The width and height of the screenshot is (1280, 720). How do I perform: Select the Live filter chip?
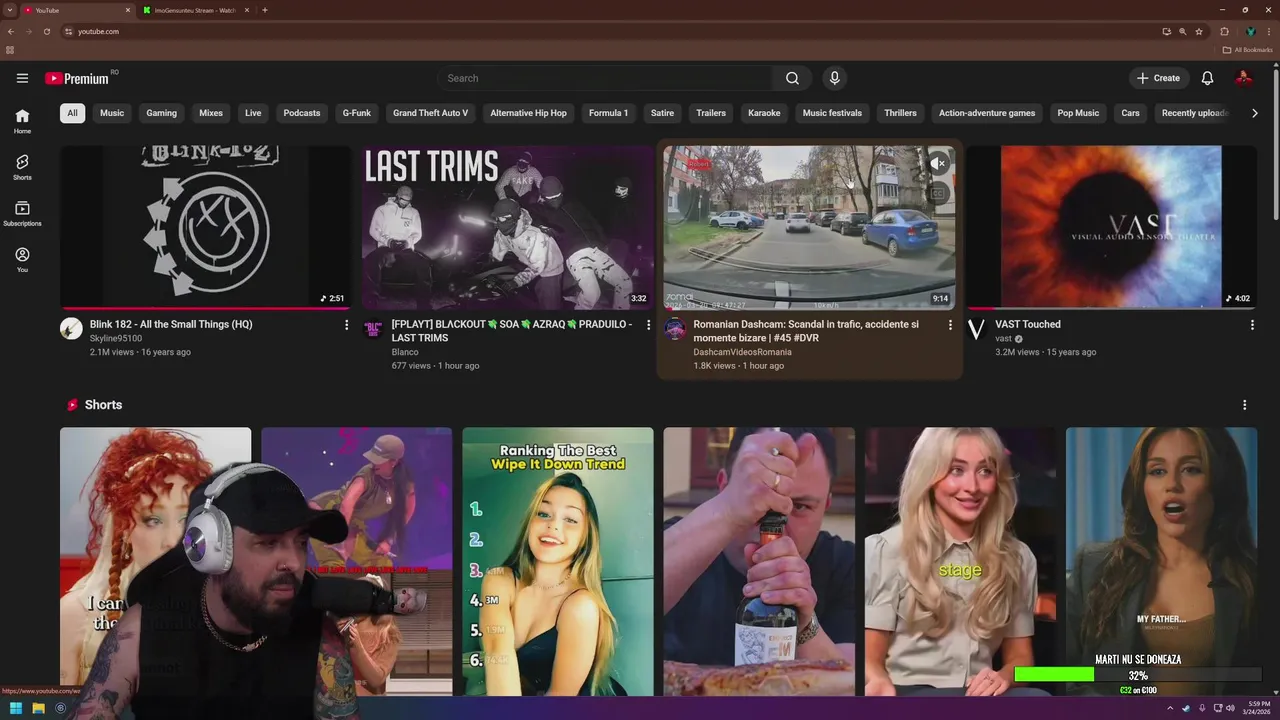[253, 113]
